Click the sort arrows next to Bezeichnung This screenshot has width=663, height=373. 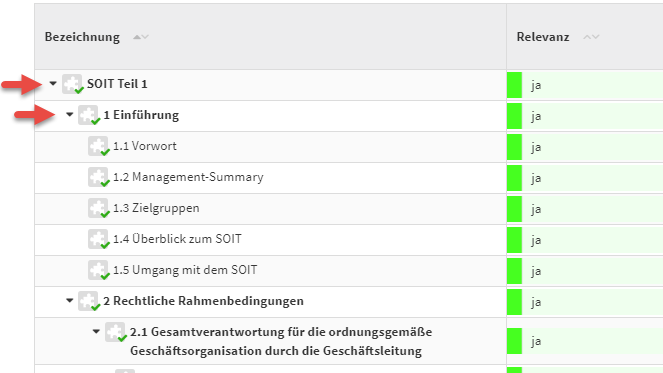[x=141, y=37]
